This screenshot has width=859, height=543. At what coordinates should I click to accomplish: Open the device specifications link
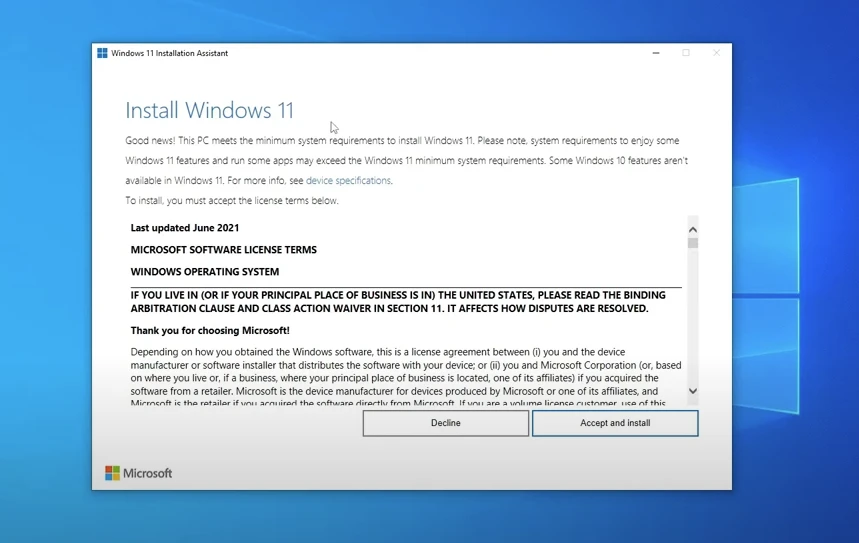348,180
